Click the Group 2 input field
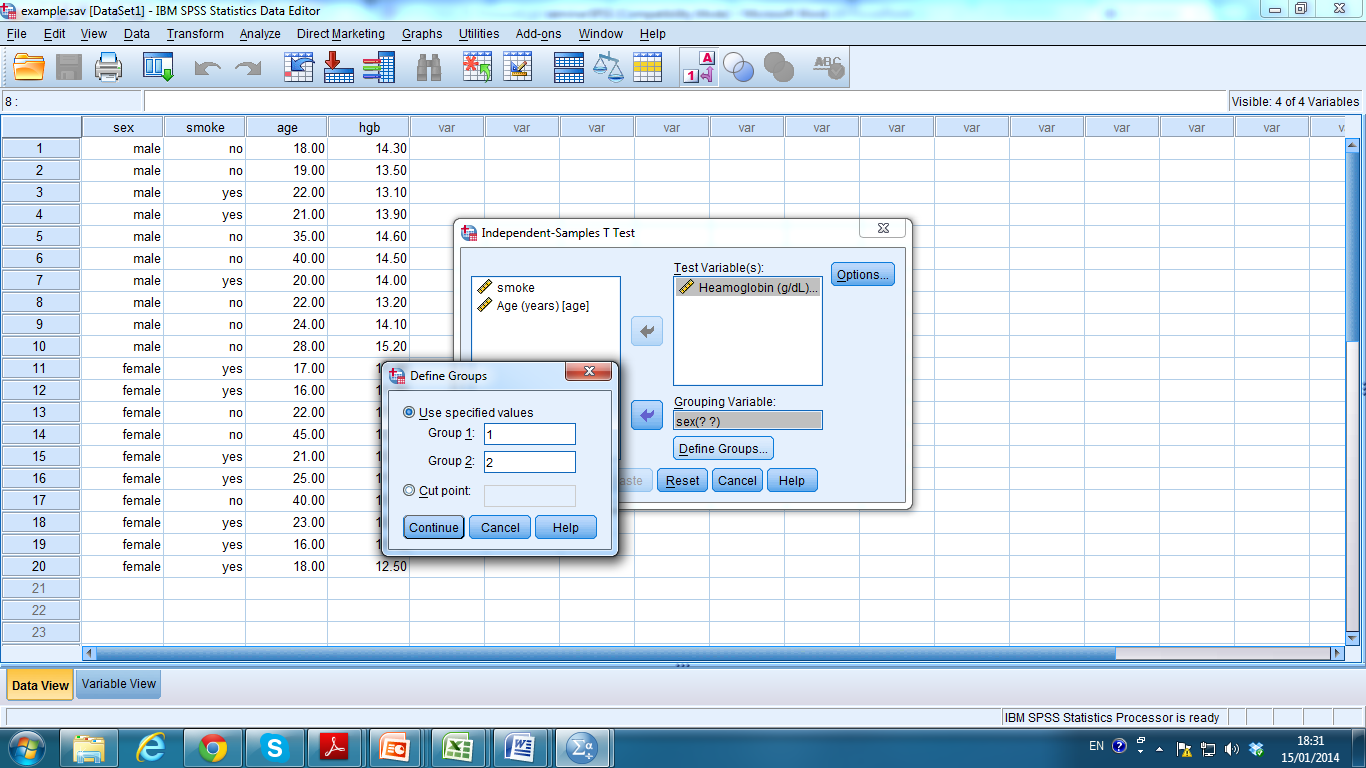1366x768 pixels. [x=529, y=462]
